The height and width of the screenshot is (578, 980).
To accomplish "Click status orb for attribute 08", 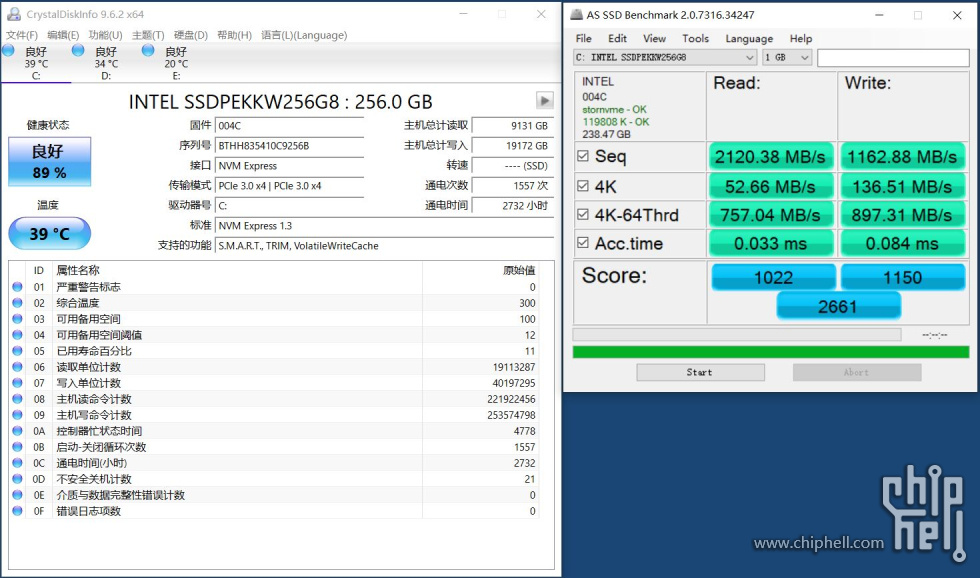I will 18,399.
